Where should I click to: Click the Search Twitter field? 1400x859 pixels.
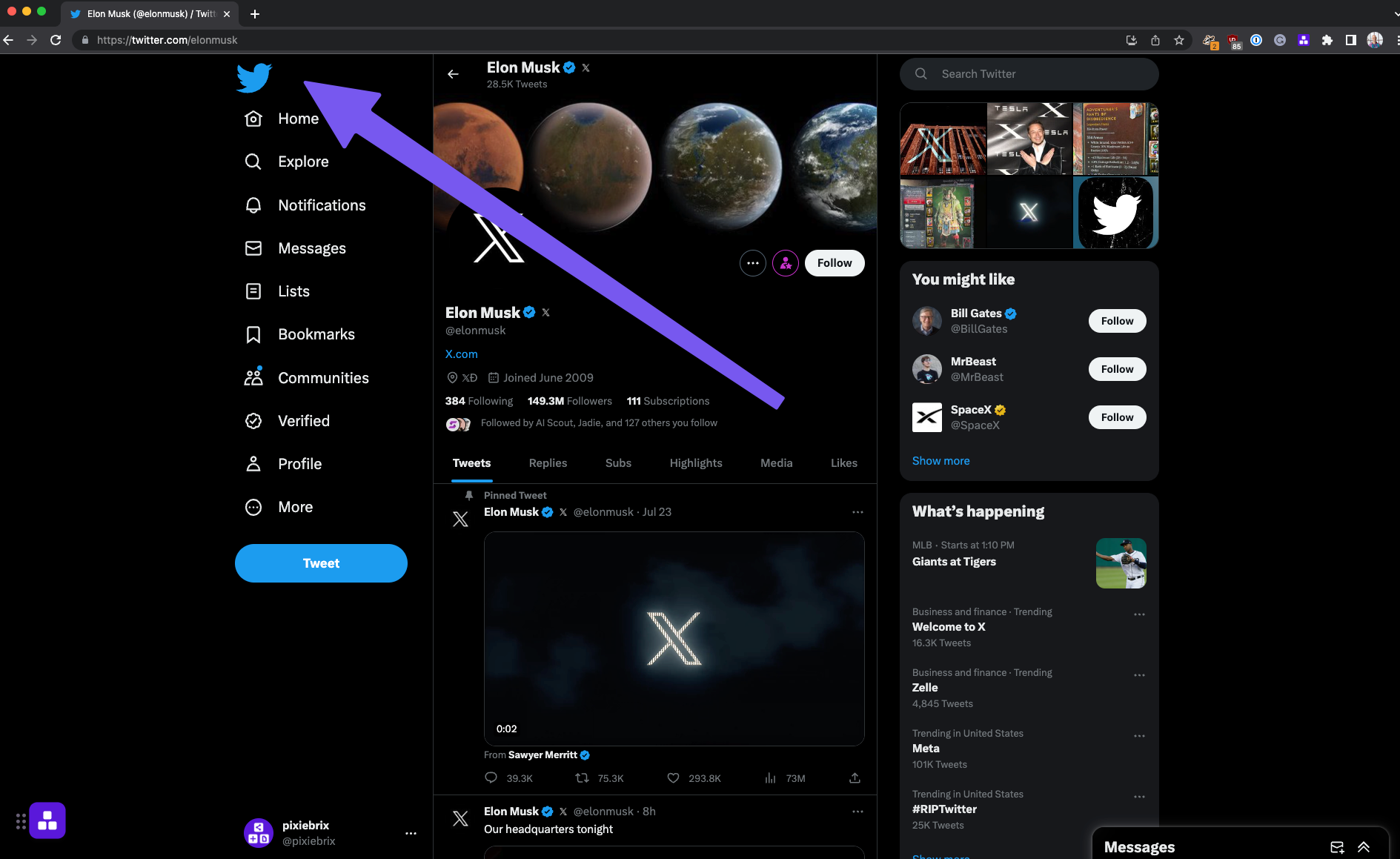[1029, 74]
